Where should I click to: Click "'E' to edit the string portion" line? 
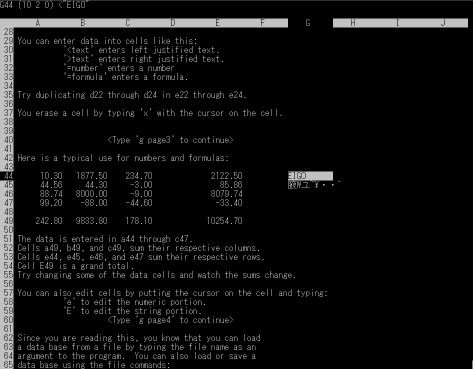click(132, 311)
